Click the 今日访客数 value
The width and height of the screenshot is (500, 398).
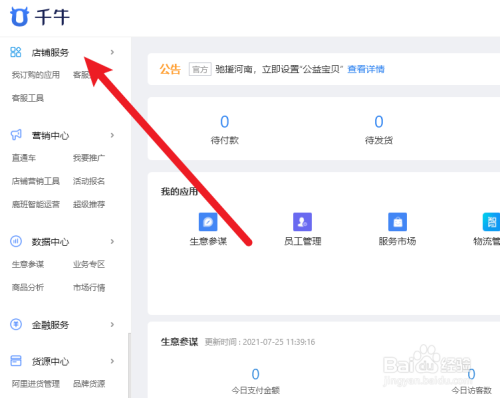(x=471, y=374)
